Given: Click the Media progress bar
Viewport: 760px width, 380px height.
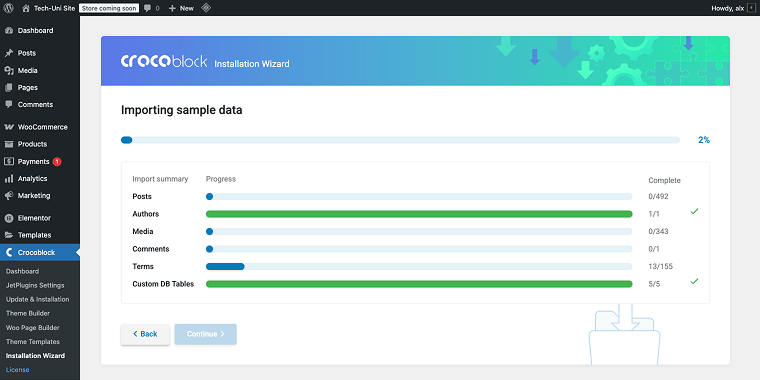Looking at the screenshot, I should (419, 231).
